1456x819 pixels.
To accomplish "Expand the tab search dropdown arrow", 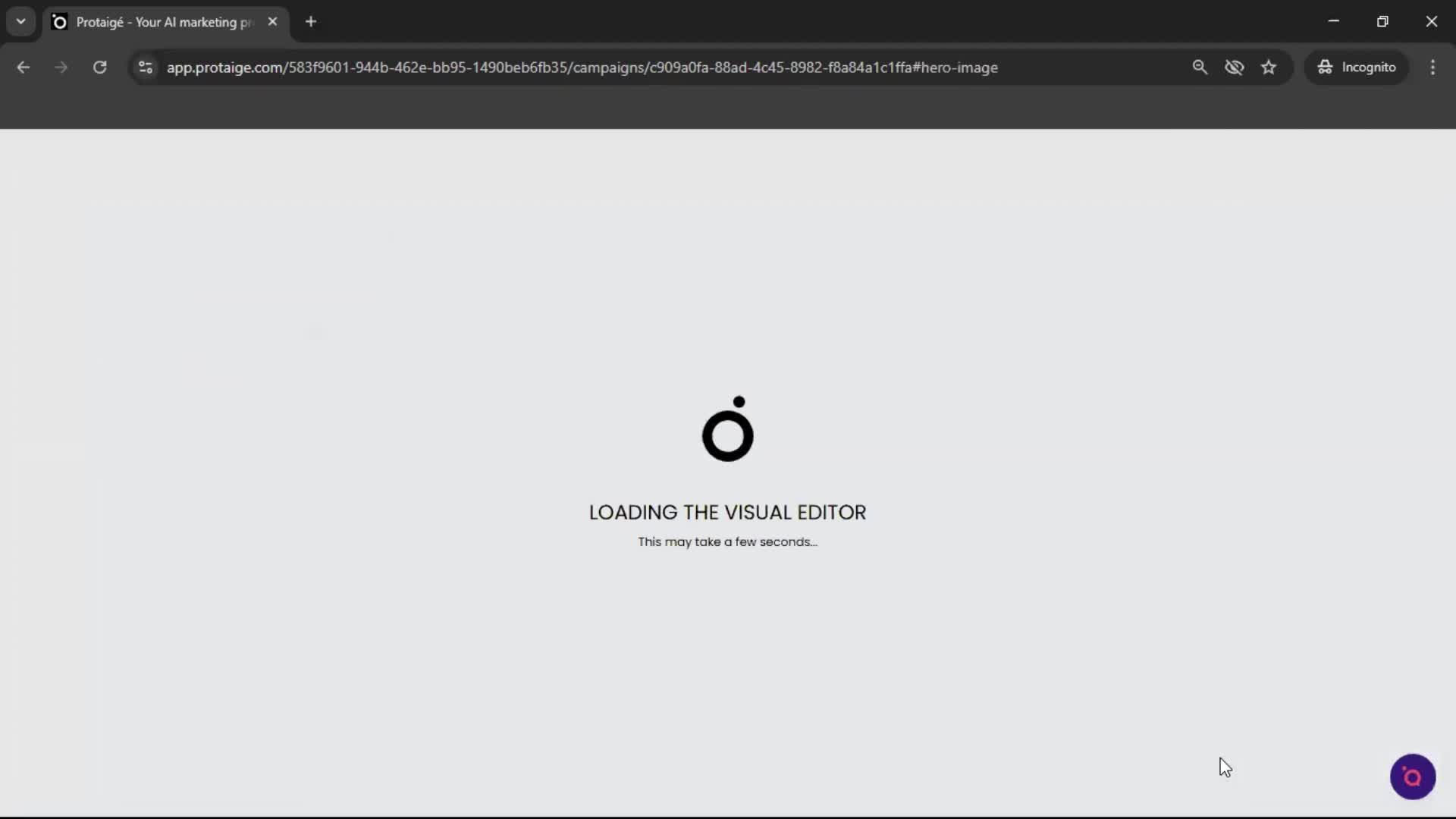I will click(20, 21).
